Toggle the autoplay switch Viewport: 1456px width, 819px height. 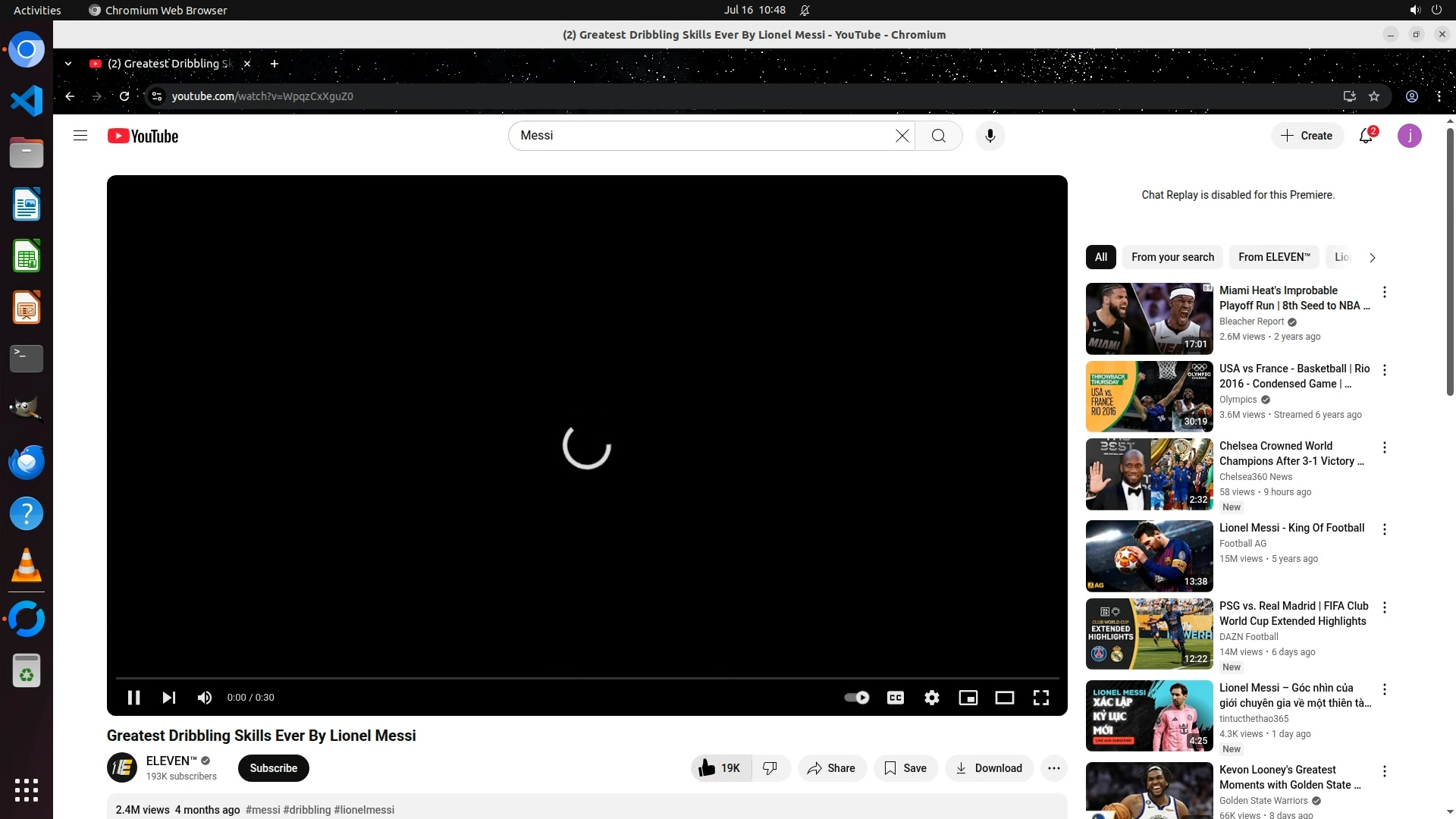pyautogui.click(x=857, y=698)
